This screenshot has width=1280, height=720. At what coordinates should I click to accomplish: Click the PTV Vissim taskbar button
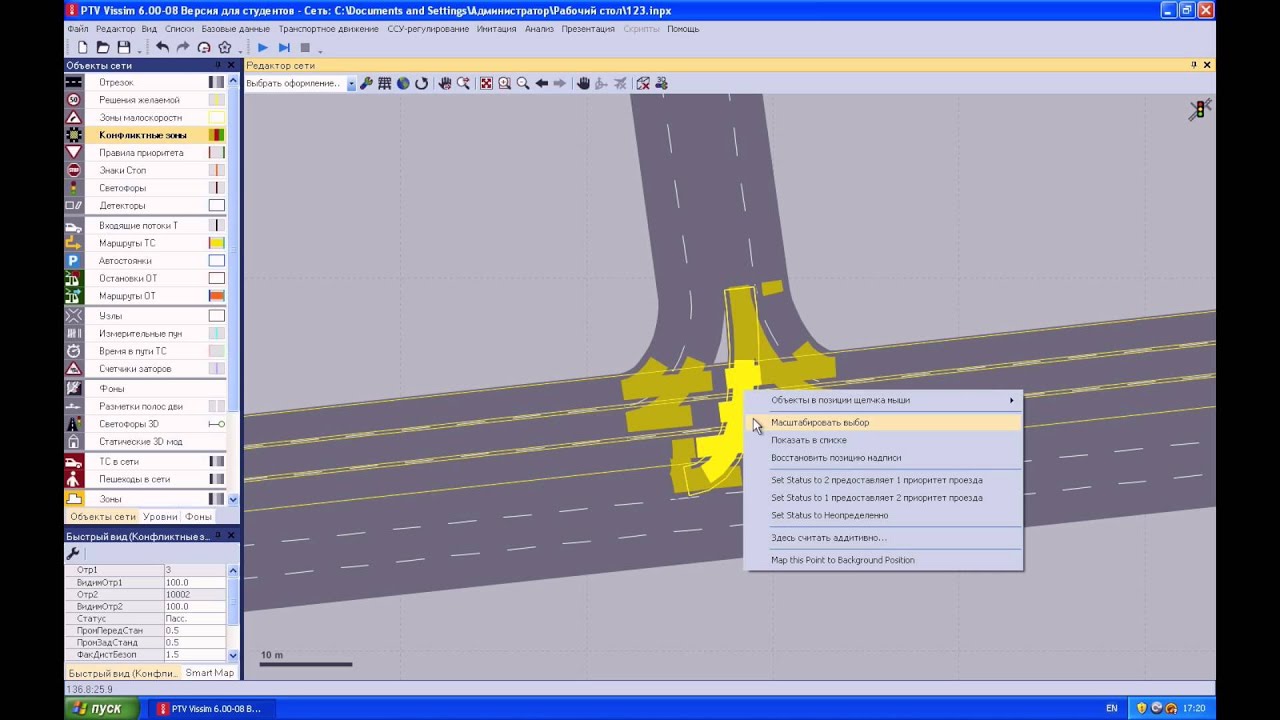212,708
